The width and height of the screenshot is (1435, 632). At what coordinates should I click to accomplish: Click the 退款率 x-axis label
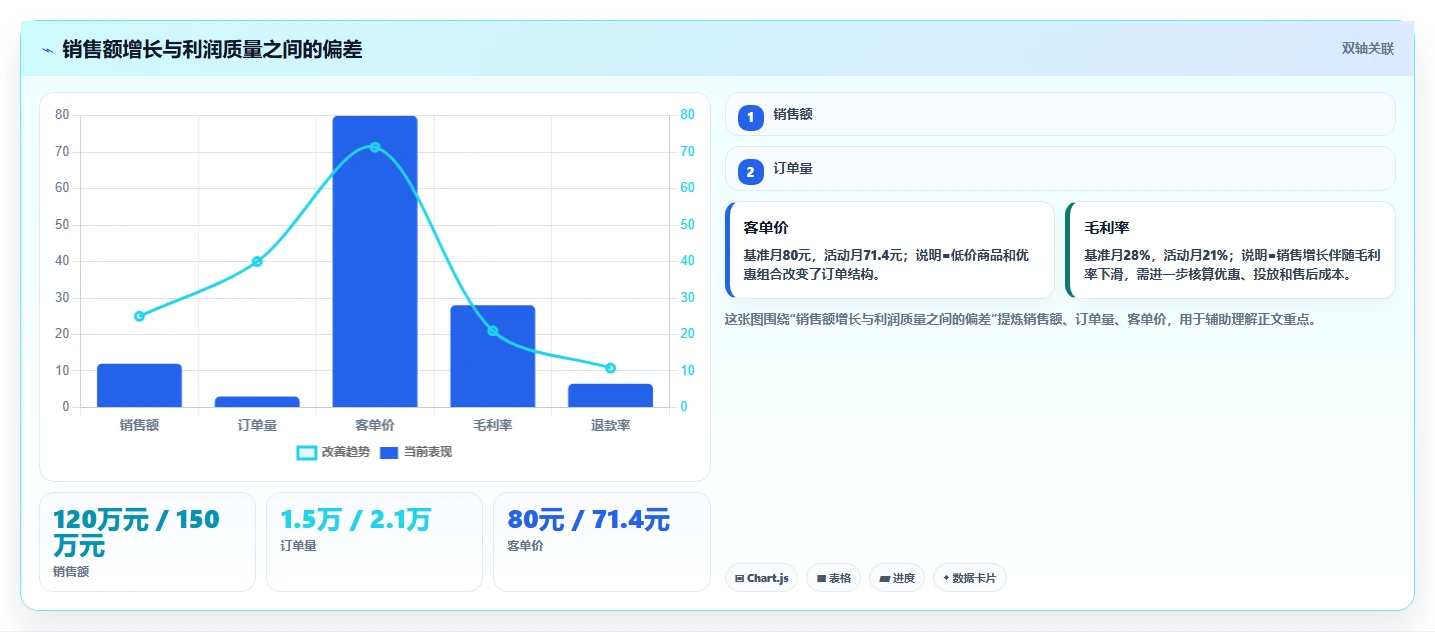[x=611, y=425]
